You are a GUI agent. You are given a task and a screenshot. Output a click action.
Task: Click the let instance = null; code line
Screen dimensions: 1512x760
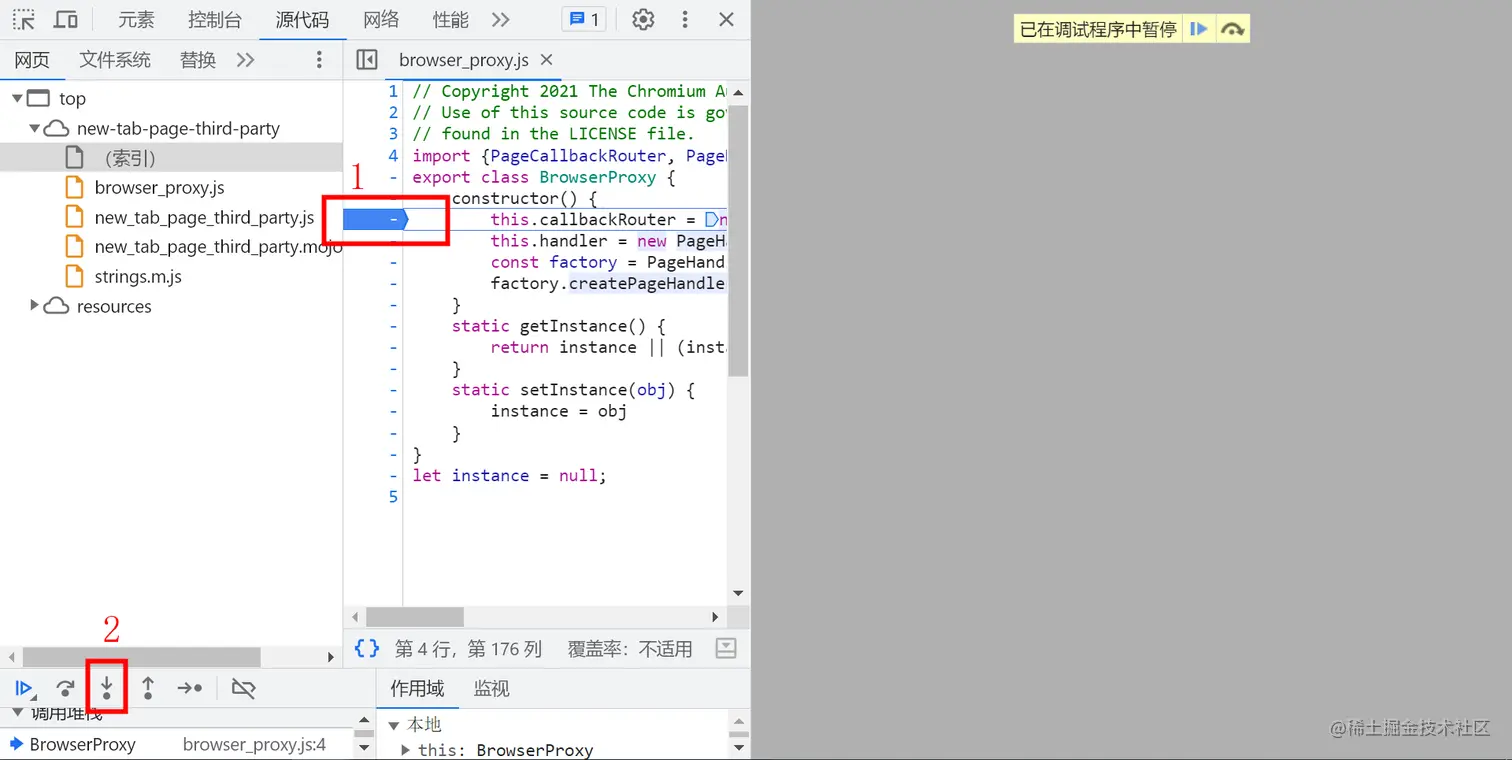[x=510, y=475]
